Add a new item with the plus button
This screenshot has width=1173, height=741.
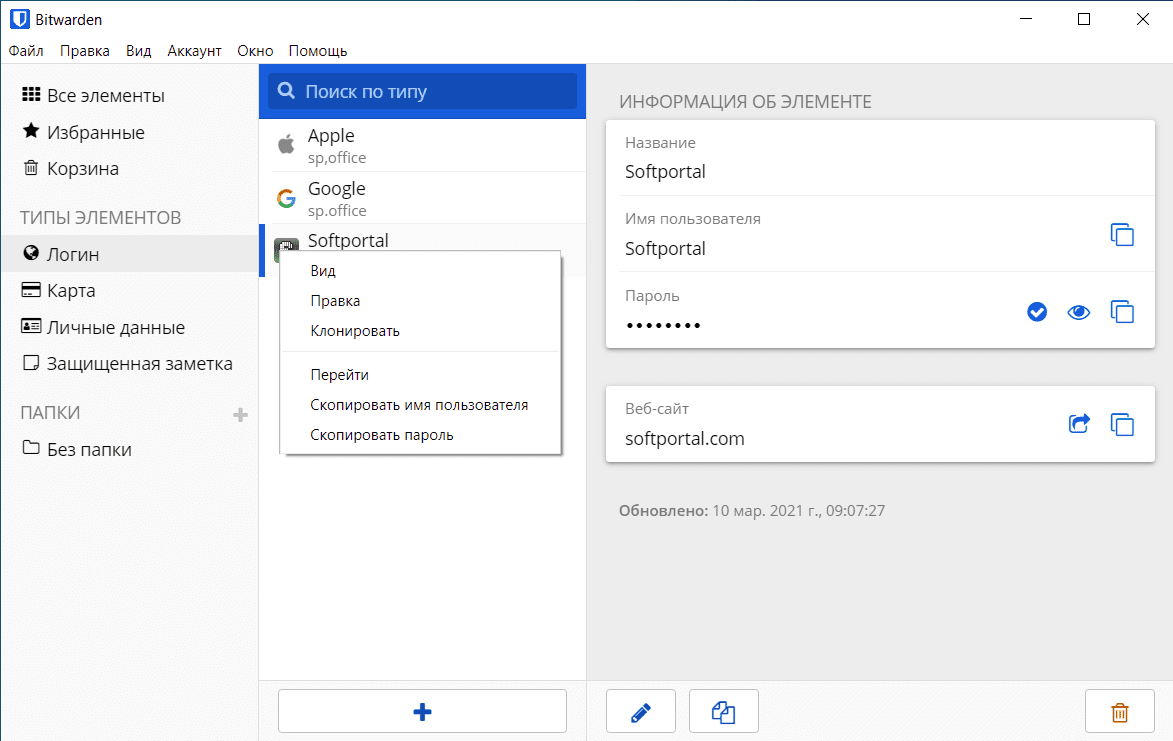[422, 712]
